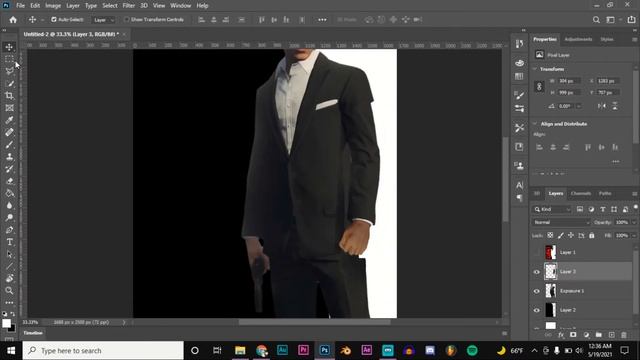
Task: Select the Brush tool
Action: pos(9,144)
